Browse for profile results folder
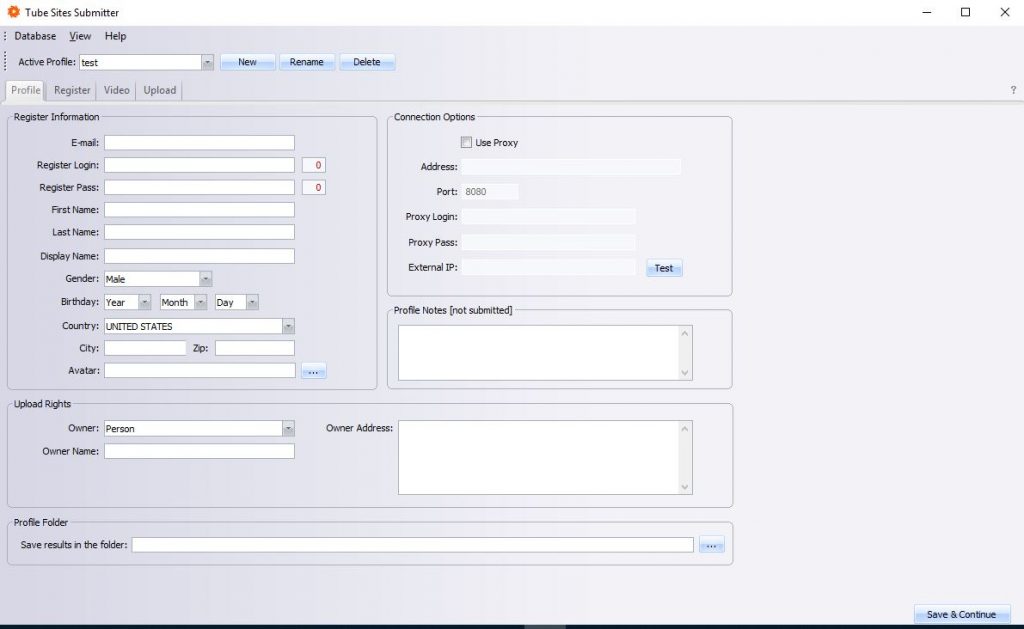The width and height of the screenshot is (1024, 629). coord(711,545)
